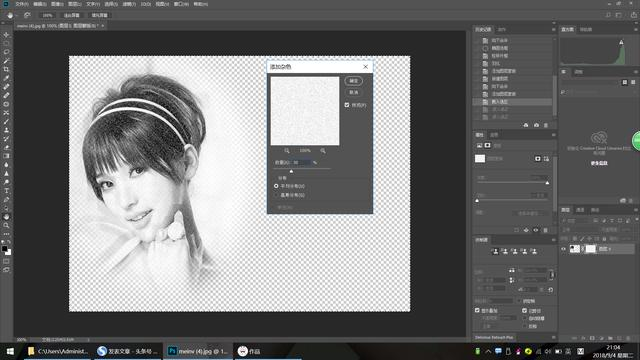Screen dimensions: 640x360
Task: Select the Move tool in the toolbar
Action: 6,35
